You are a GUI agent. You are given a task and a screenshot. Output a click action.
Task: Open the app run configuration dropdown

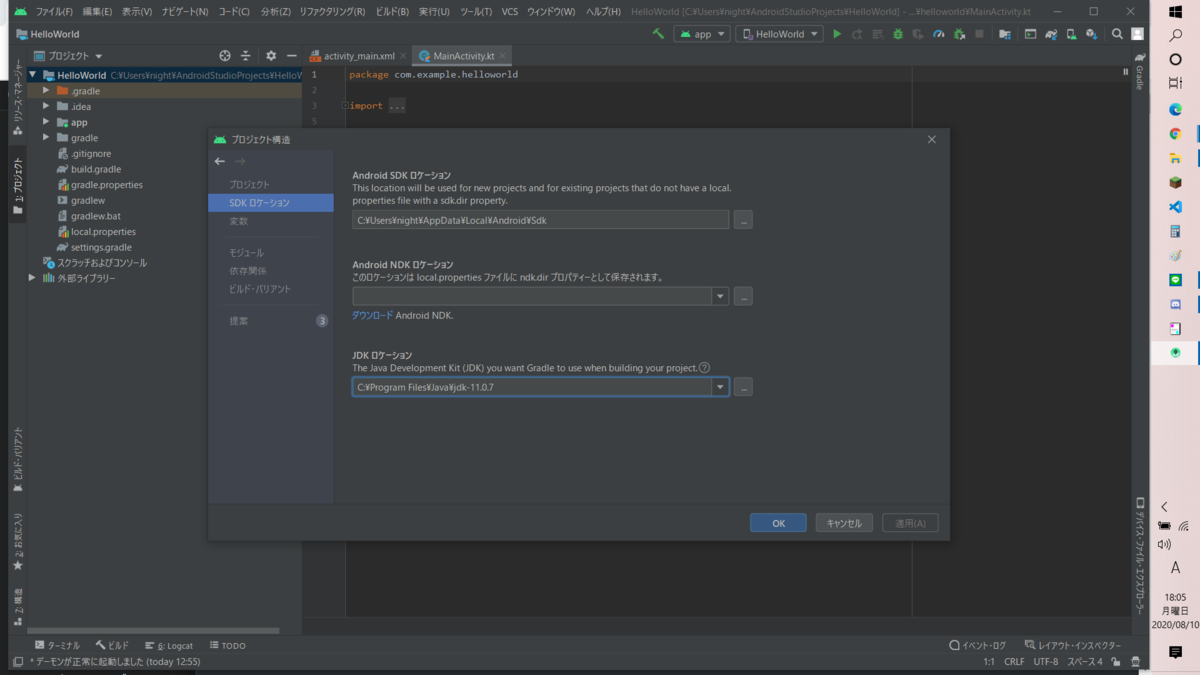(x=702, y=34)
